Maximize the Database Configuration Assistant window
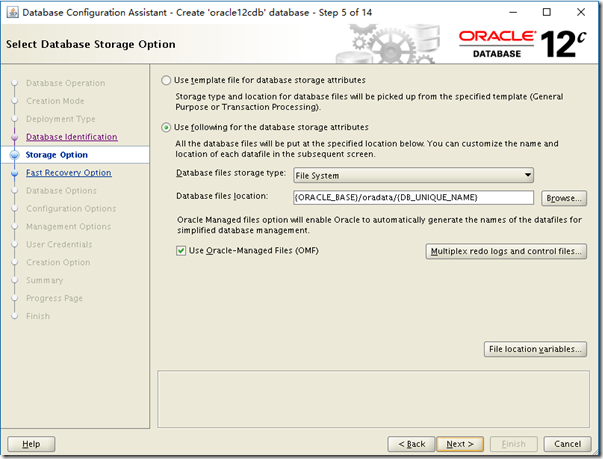The image size is (603, 459). 546,12
